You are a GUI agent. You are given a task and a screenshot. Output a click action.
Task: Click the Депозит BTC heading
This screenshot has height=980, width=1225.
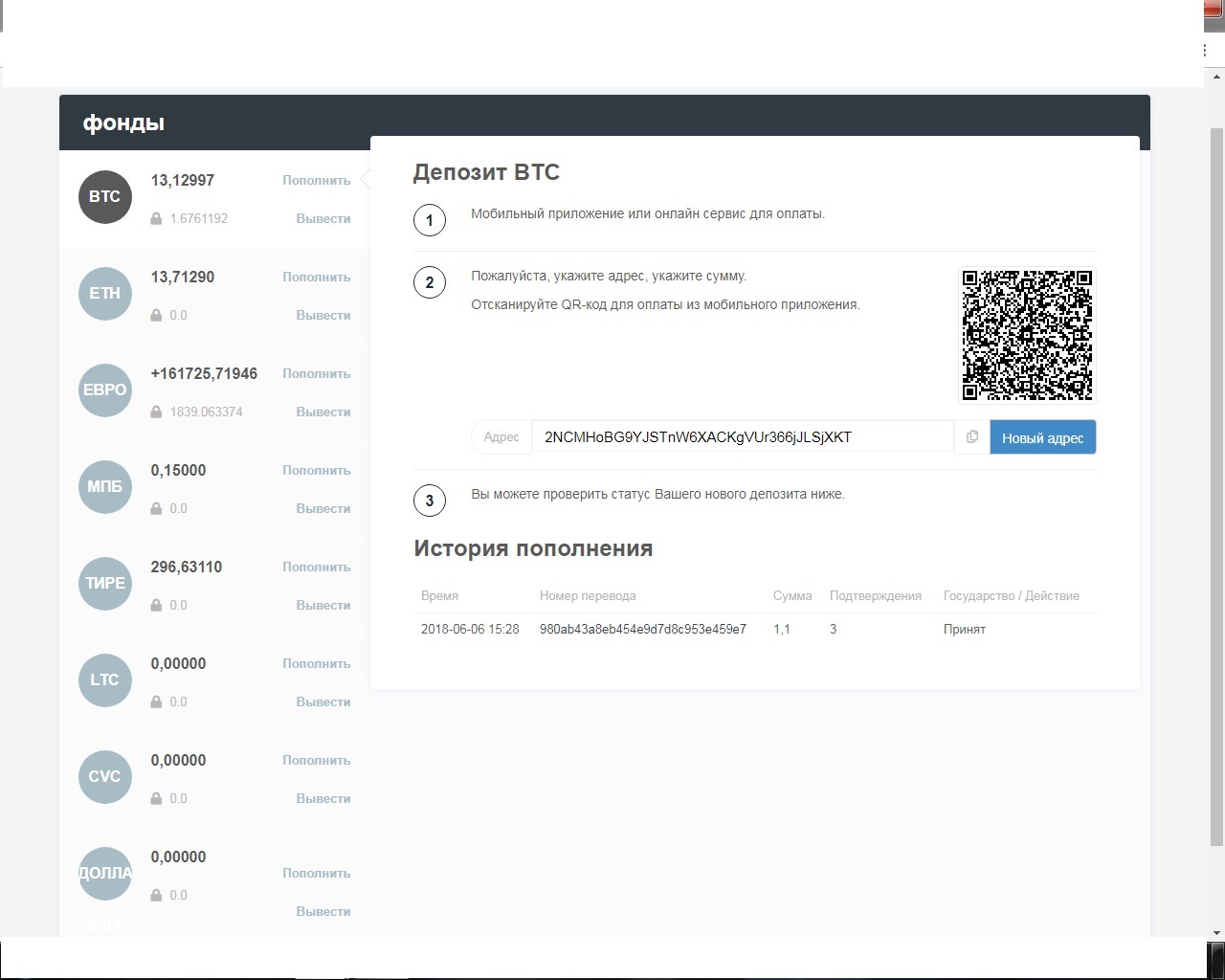click(486, 172)
